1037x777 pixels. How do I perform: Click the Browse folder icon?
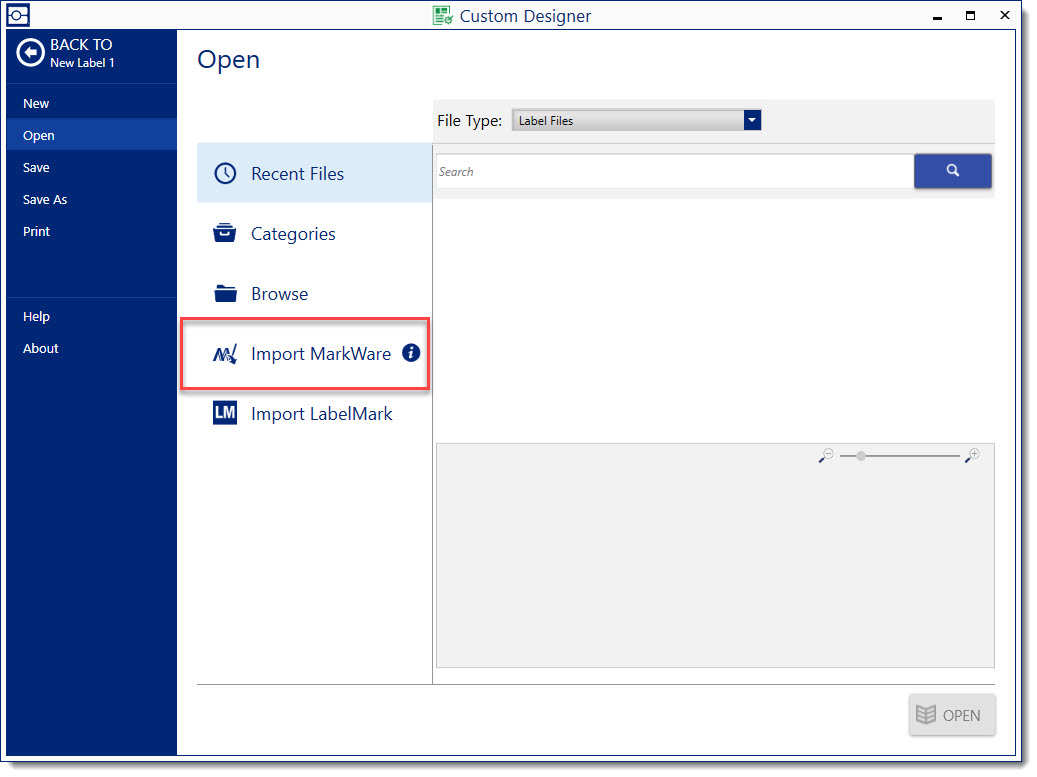click(225, 294)
